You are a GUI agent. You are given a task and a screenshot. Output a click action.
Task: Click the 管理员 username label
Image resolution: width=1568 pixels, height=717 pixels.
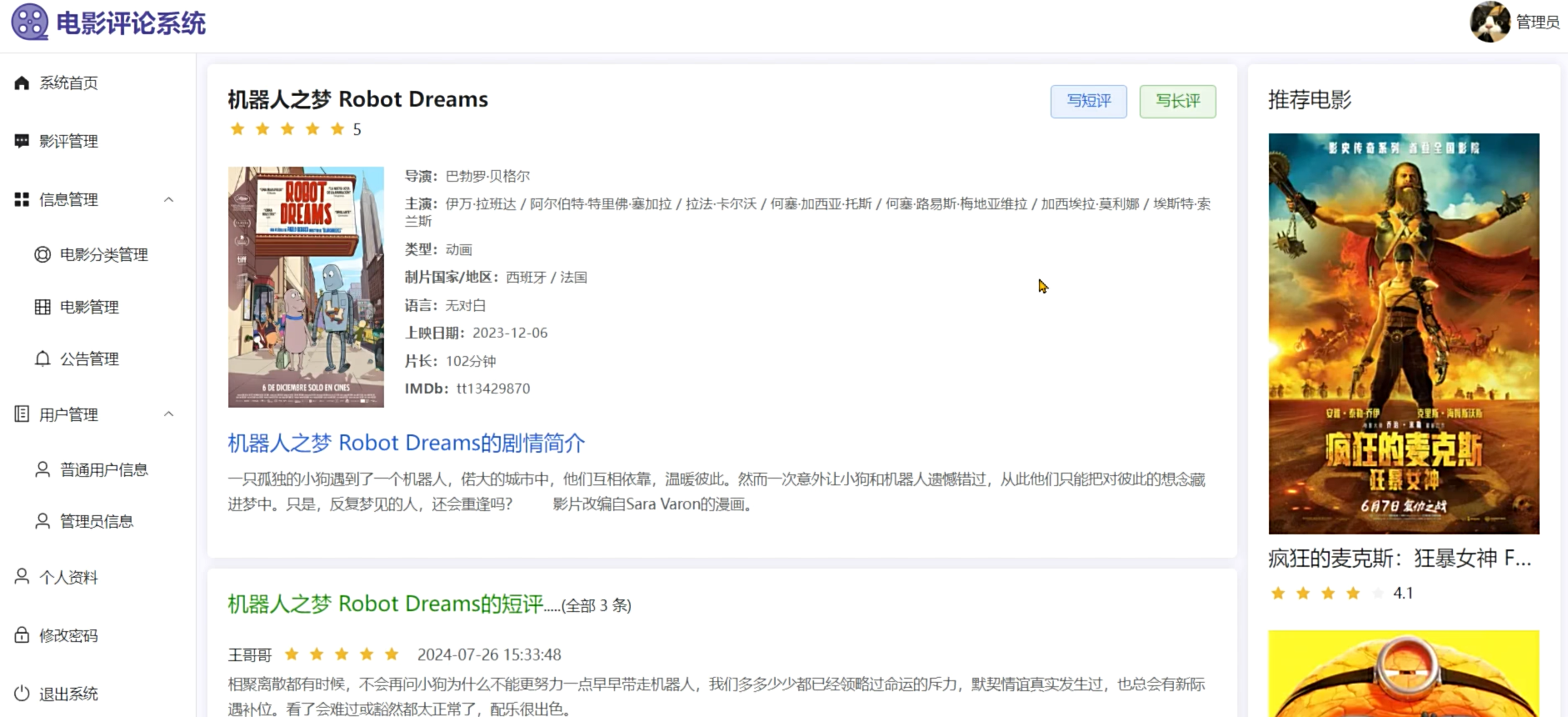click(x=1538, y=23)
